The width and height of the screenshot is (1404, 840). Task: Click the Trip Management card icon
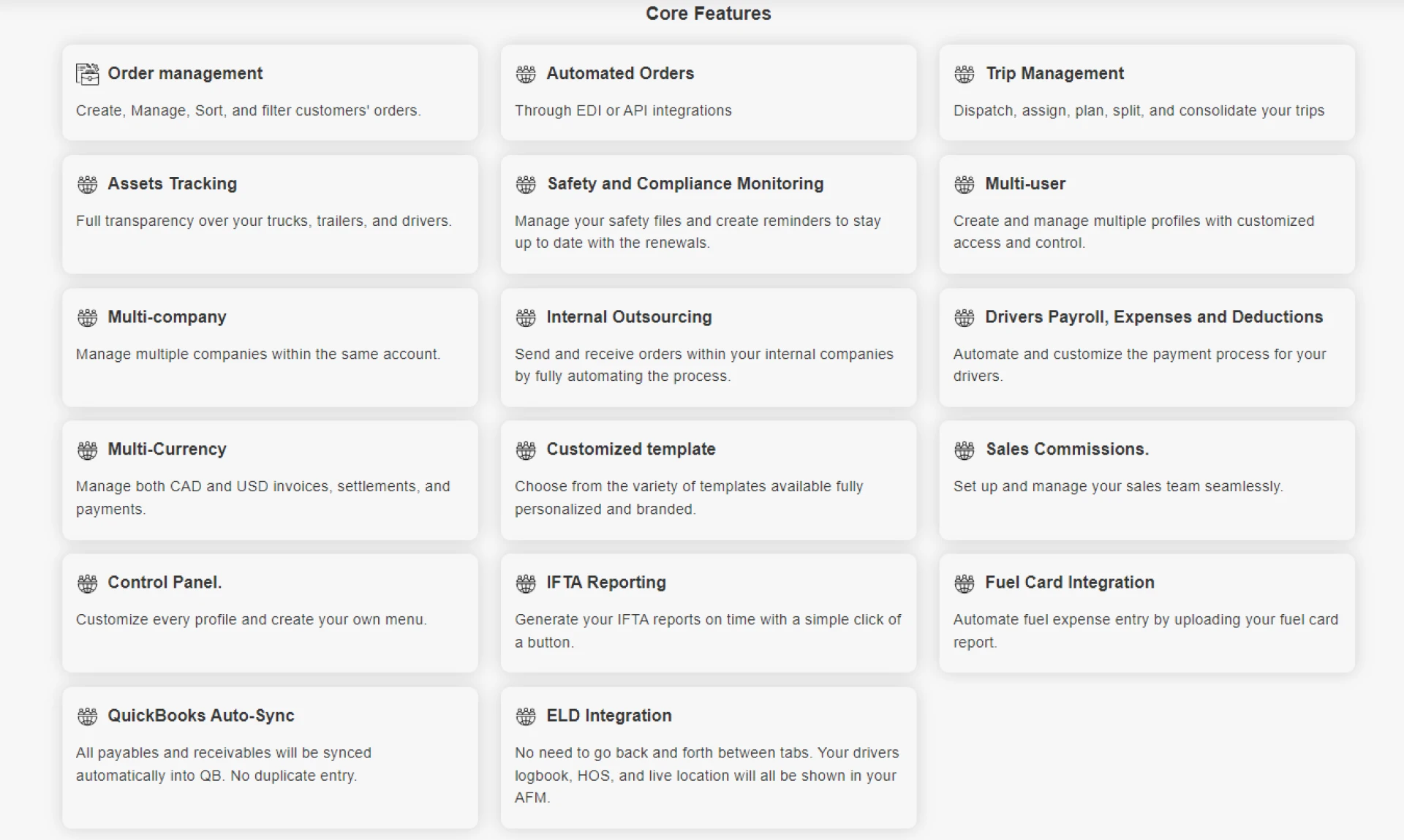[965, 74]
